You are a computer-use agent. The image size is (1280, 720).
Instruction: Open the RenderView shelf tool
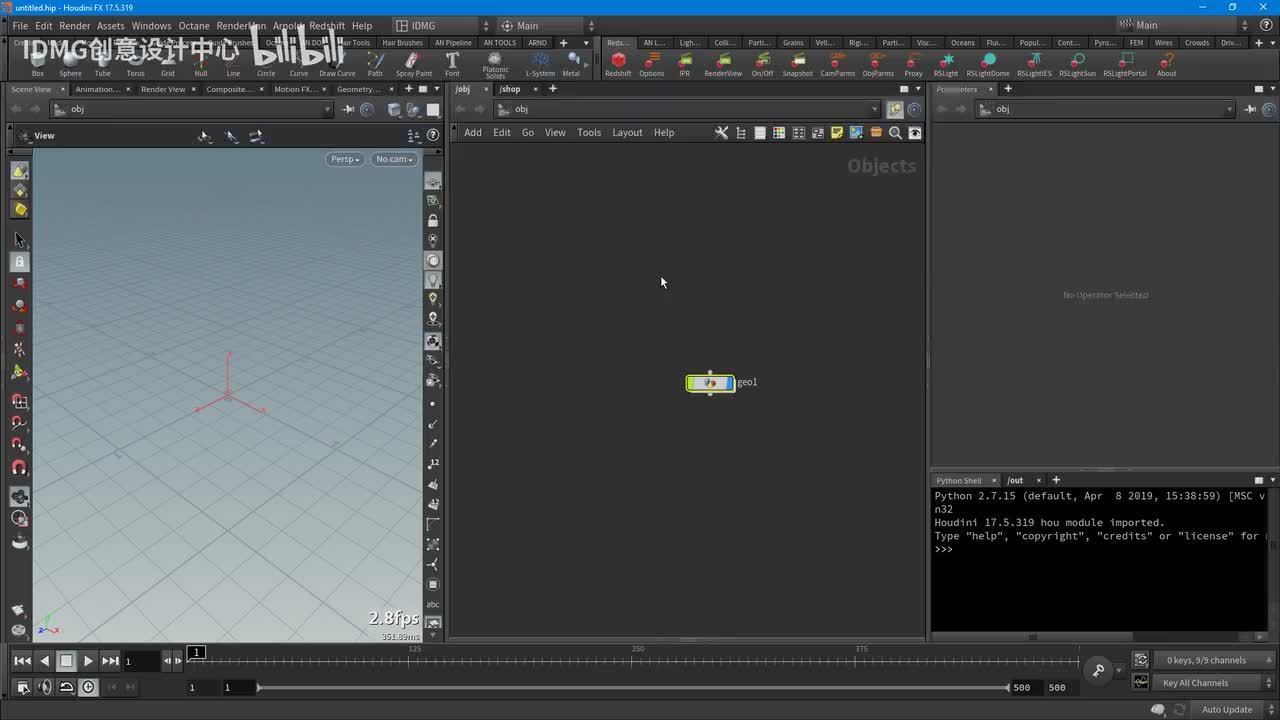tap(723, 61)
